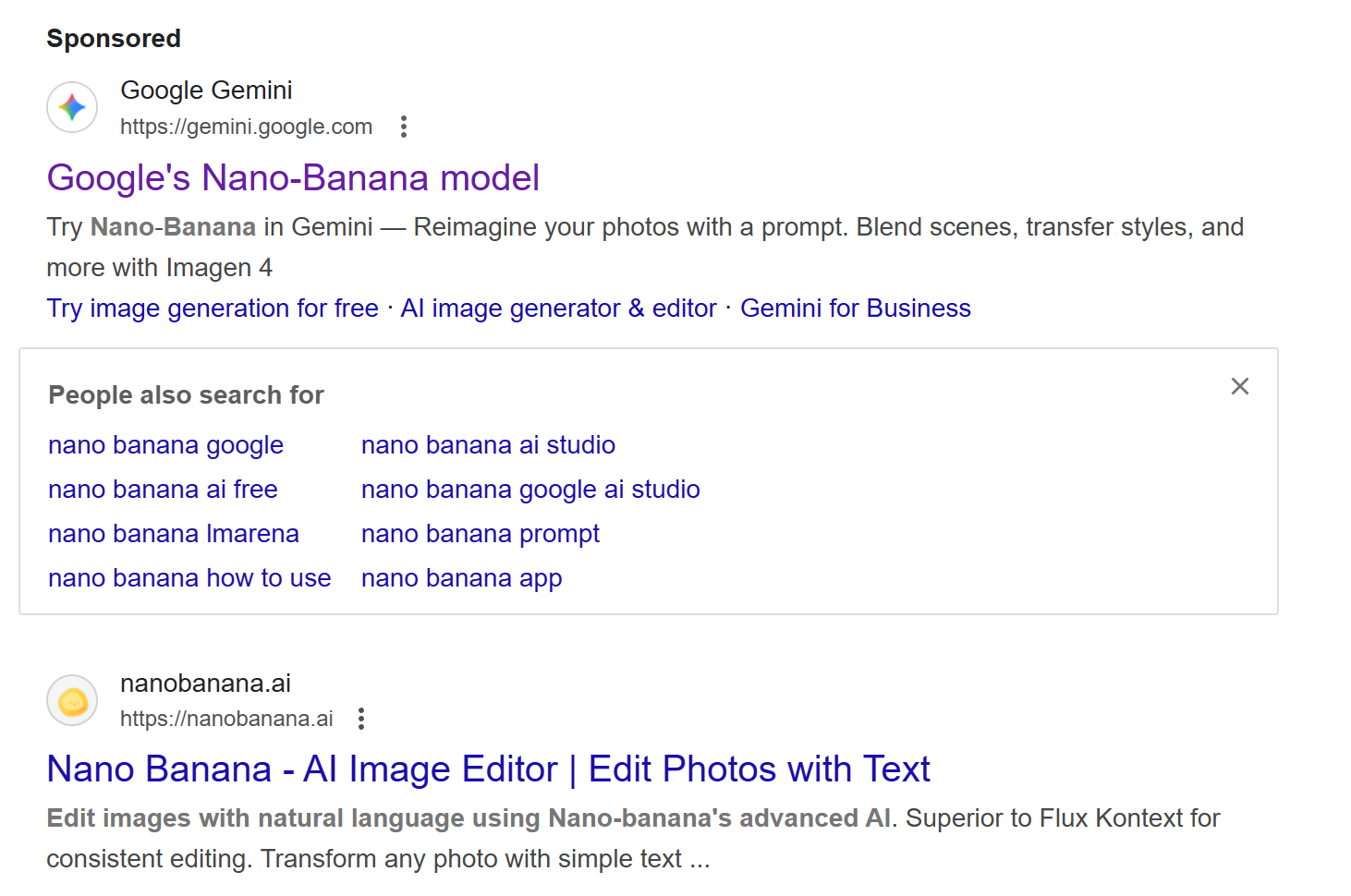Open the AI image generator & editor sitelink
1351x896 pixels.
click(x=558, y=309)
